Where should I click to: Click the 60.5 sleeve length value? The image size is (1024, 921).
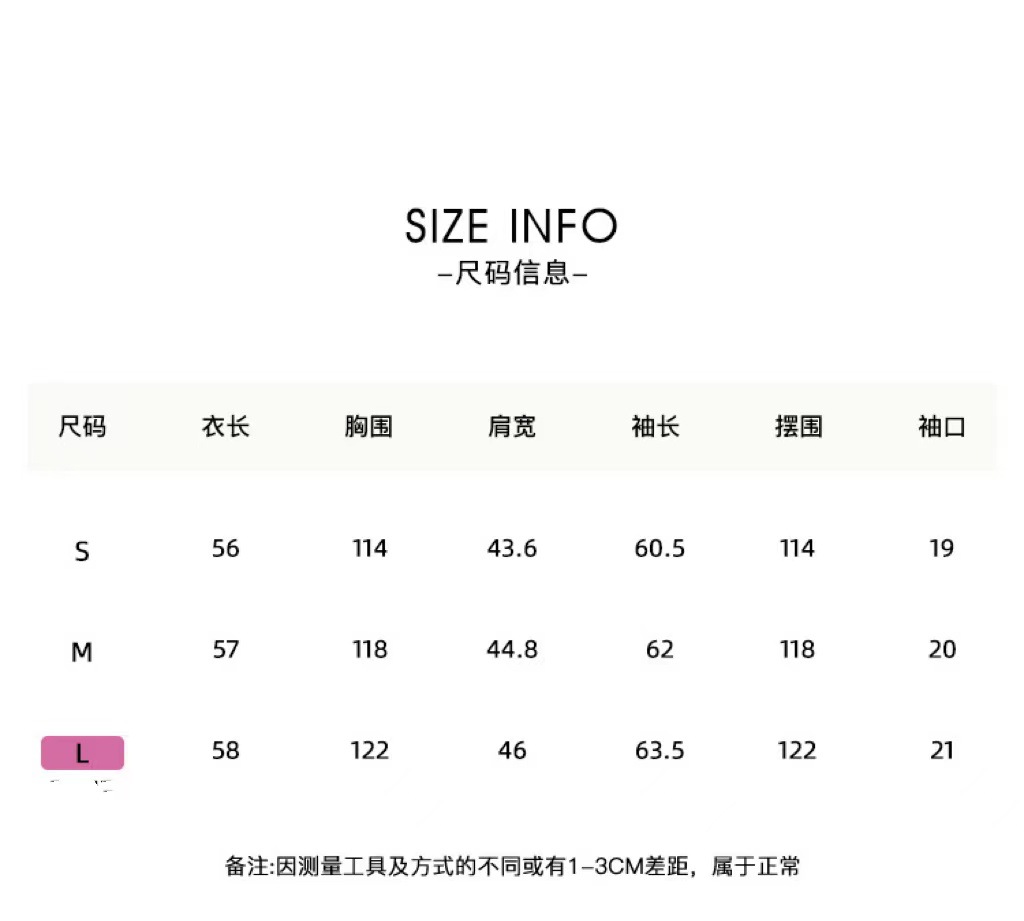coord(660,548)
